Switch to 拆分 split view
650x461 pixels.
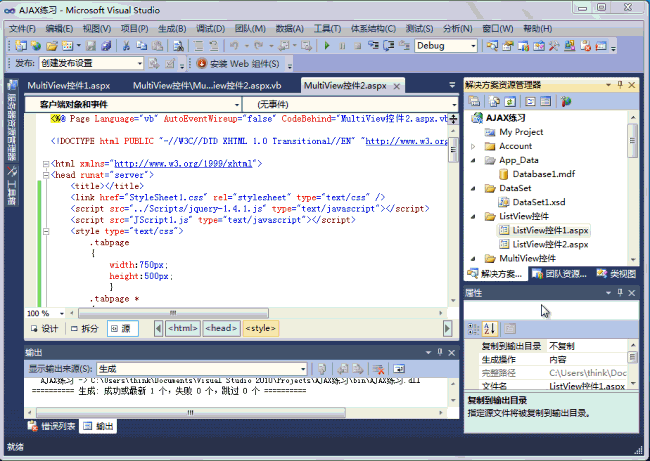pos(85,329)
